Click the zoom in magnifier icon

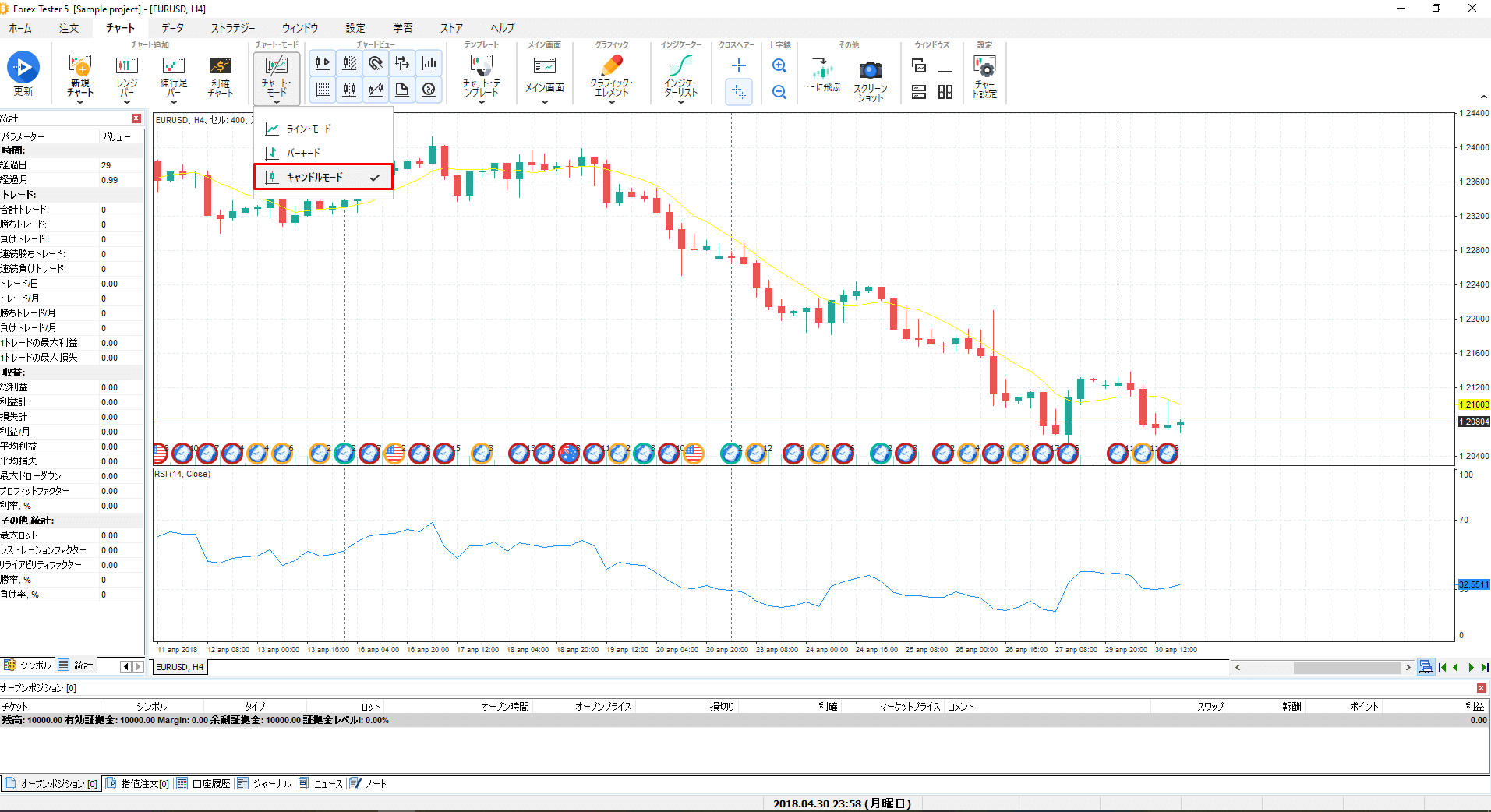[x=779, y=66]
